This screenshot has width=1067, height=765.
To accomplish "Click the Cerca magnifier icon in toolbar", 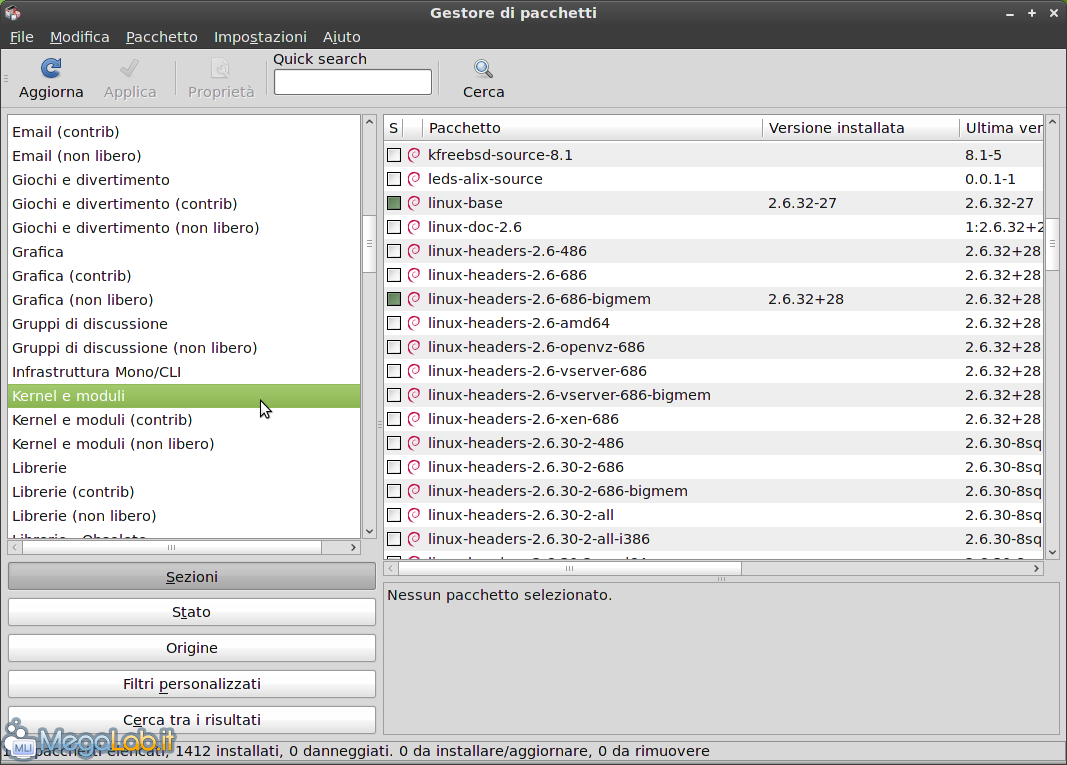I will 483,69.
